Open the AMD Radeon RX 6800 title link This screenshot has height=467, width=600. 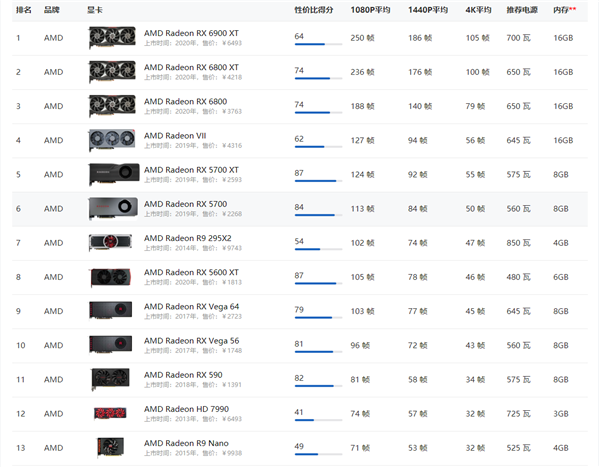click(186, 101)
